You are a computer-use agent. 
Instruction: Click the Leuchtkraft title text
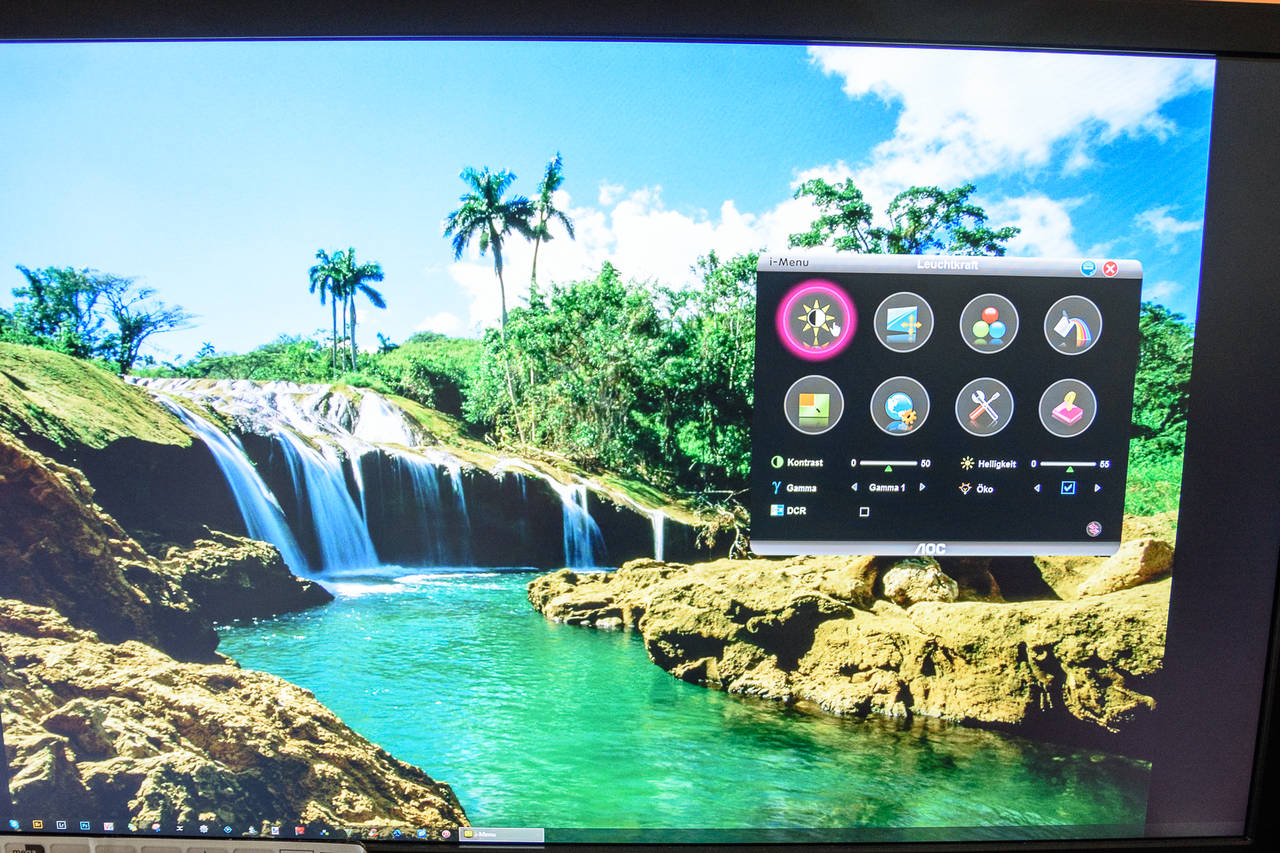[x=947, y=264]
